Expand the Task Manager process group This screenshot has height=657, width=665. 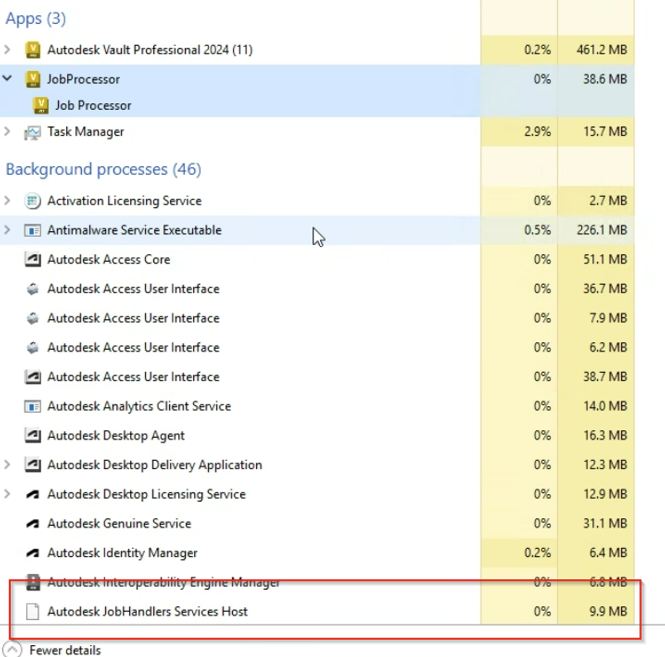click(7, 131)
